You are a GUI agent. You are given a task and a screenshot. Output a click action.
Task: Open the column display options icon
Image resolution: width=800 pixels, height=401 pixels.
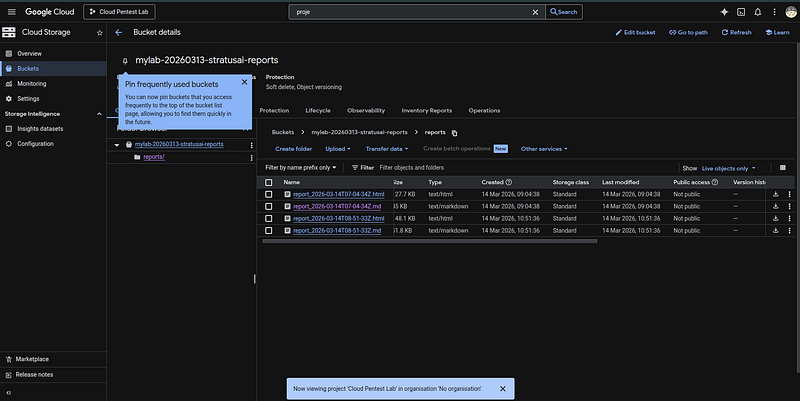(783, 167)
